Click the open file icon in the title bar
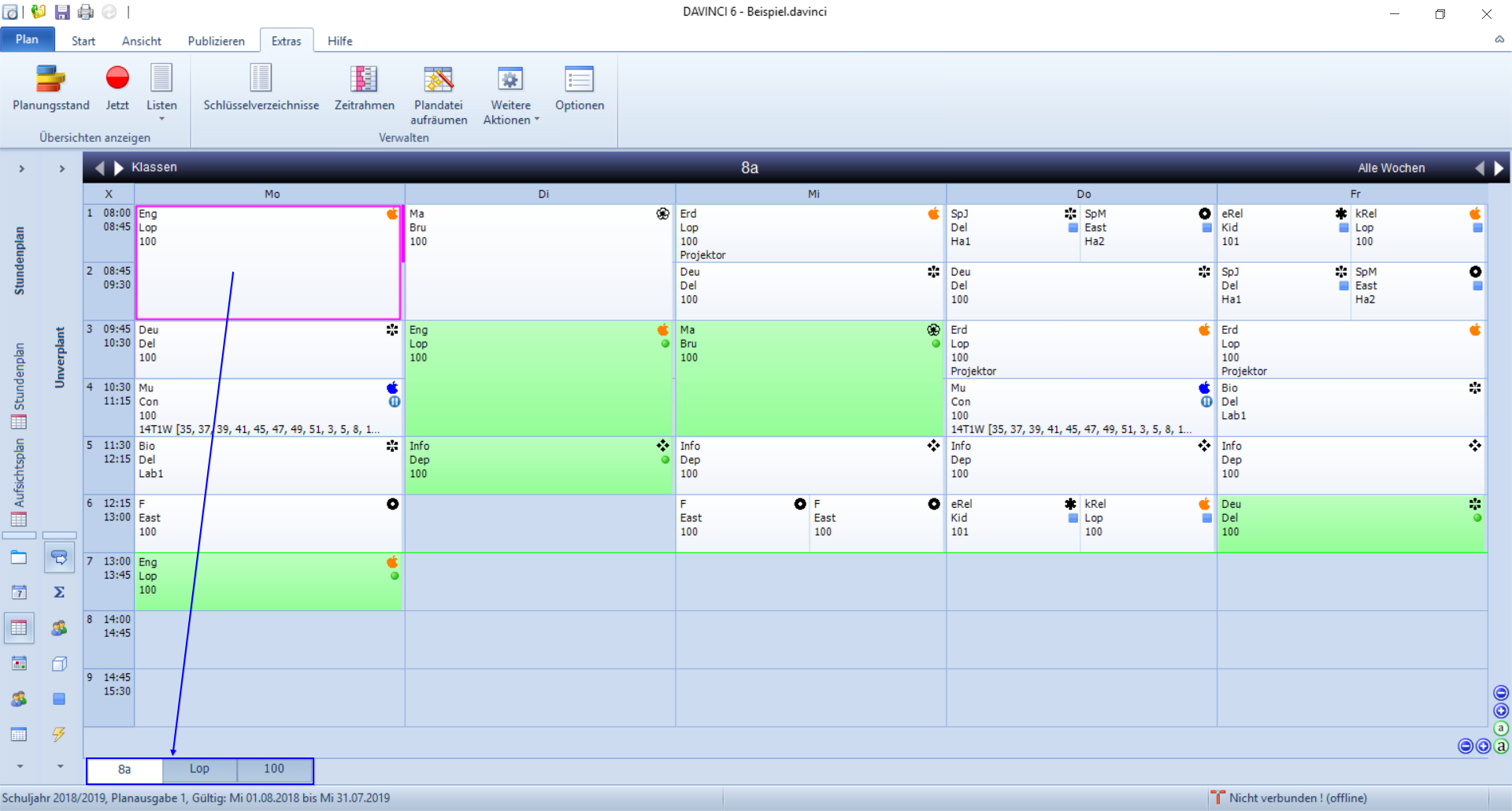Image resolution: width=1512 pixels, height=811 pixels. 38,12
